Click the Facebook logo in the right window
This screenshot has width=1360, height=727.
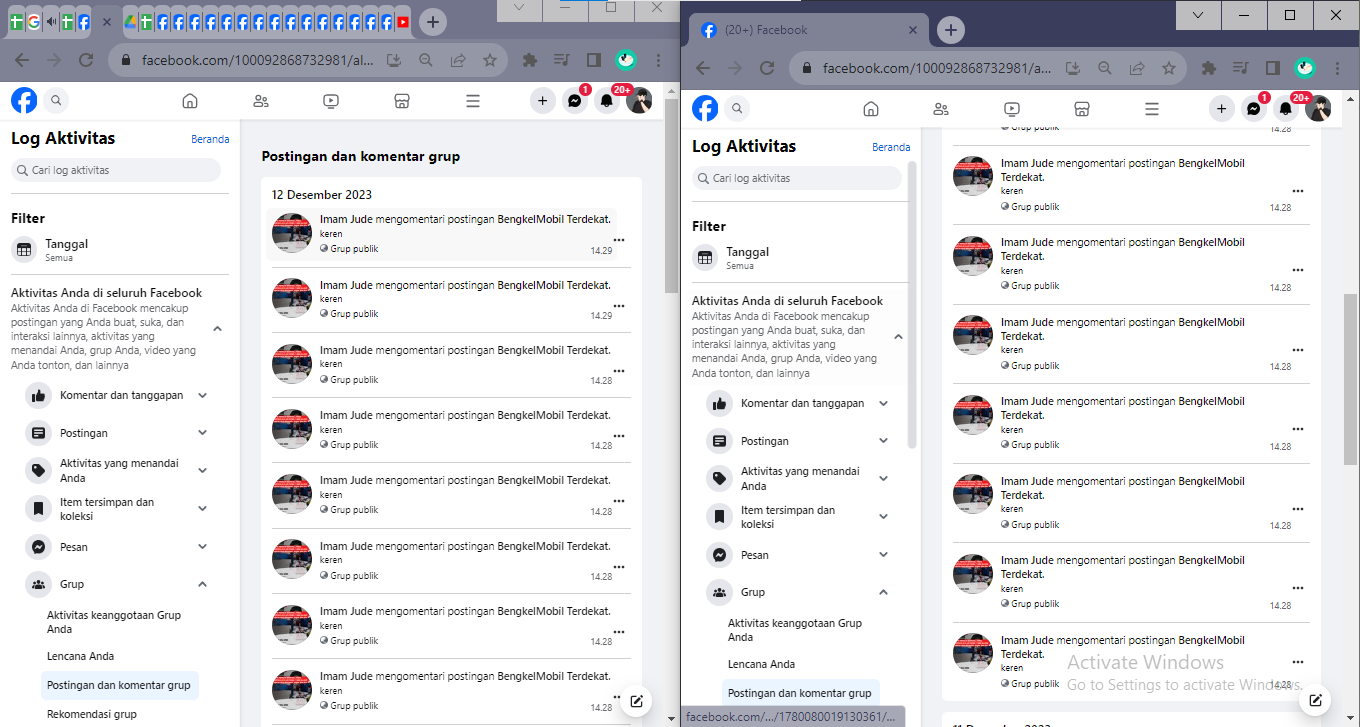coord(705,108)
